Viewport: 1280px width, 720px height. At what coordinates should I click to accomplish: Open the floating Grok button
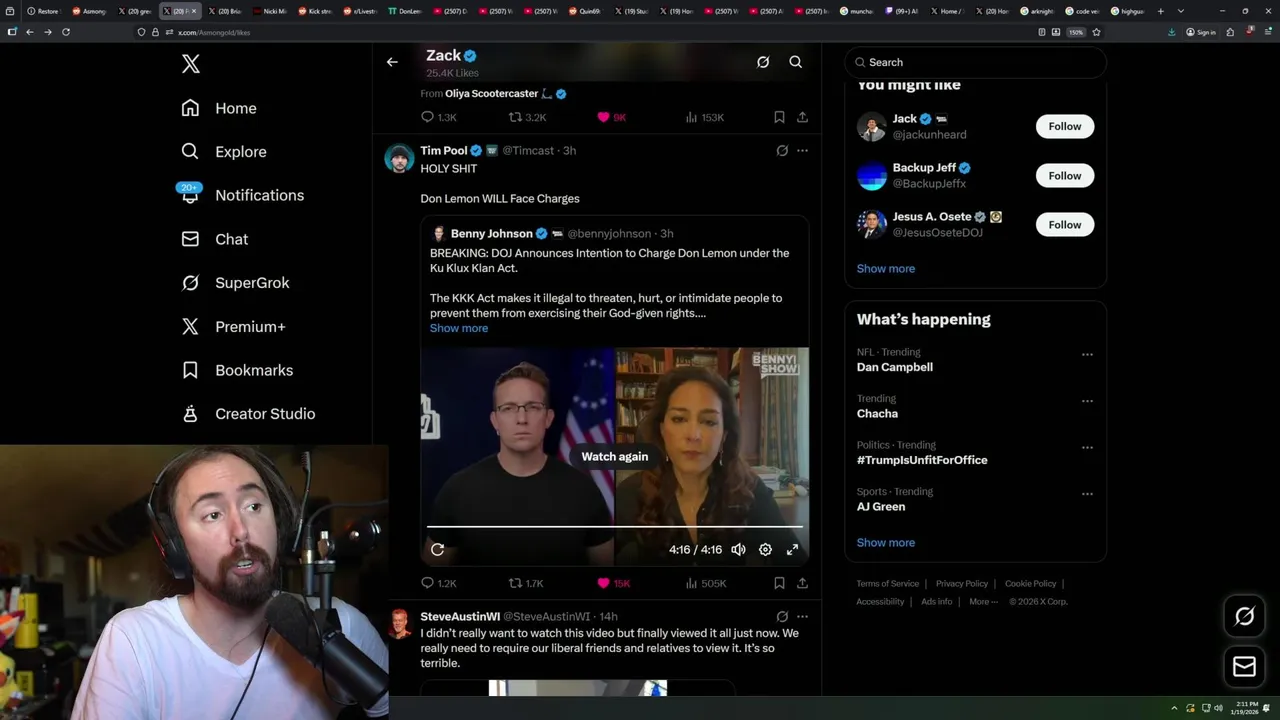(1244, 617)
